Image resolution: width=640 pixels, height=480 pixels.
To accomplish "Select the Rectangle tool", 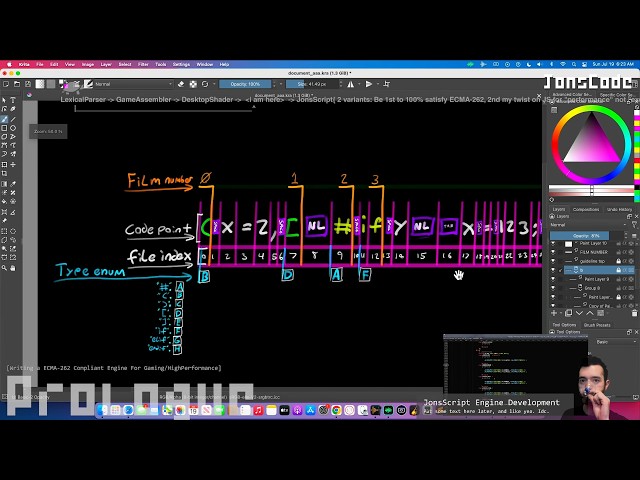I will coord(4,128).
